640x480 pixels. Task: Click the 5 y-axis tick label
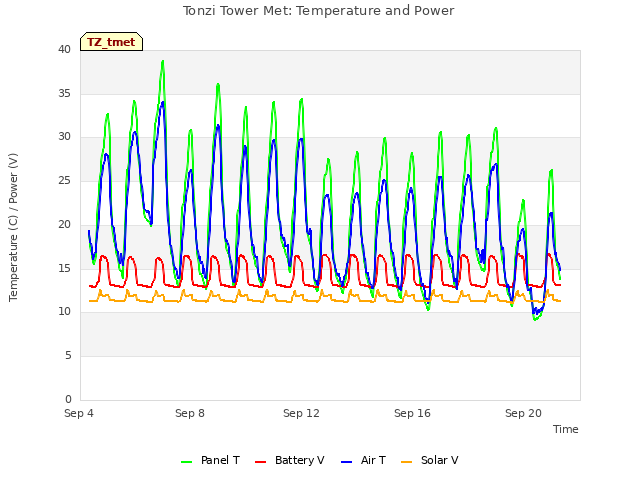(x=68, y=356)
